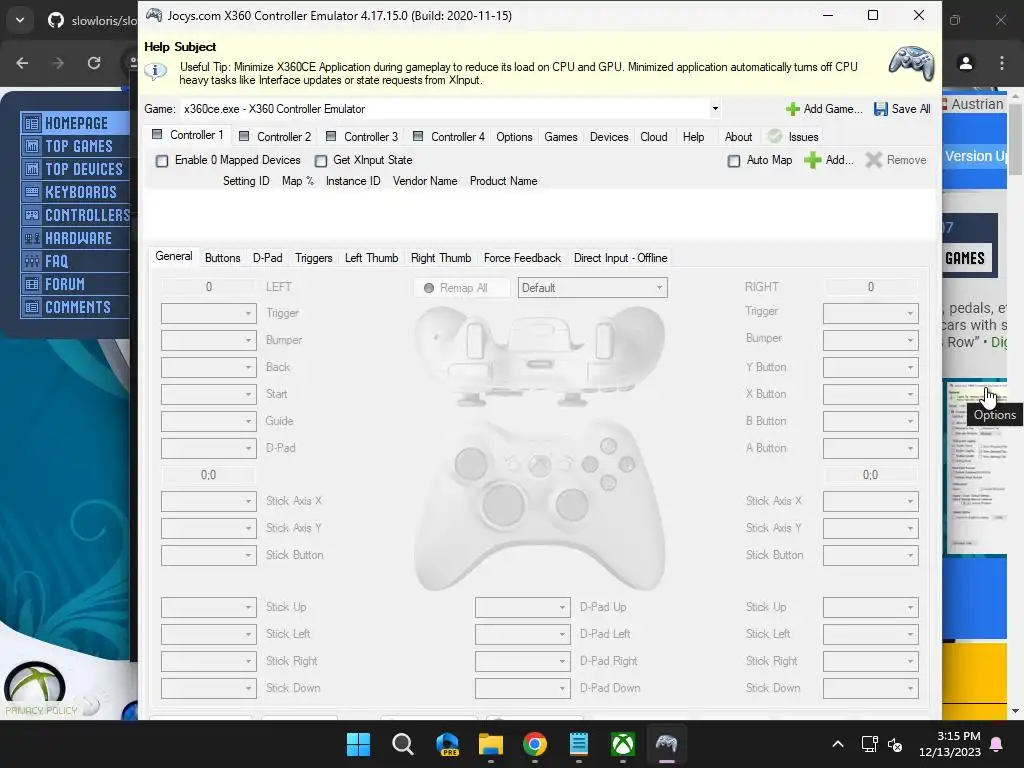Click KEYBOARDS link on website sidebar
The height and width of the screenshot is (768, 1024).
(x=76, y=192)
